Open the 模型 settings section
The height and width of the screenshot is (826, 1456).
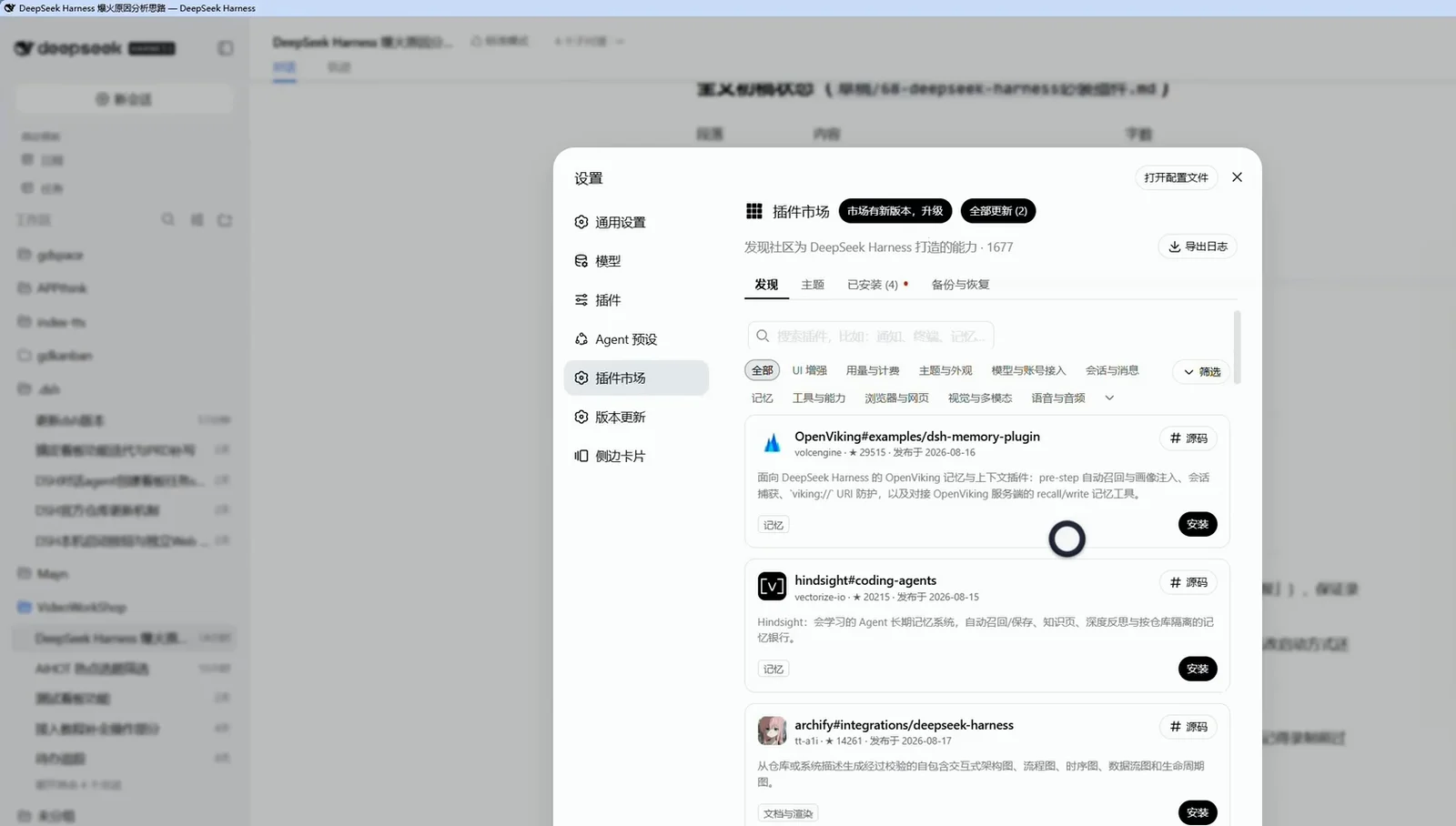tap(636, 261)
